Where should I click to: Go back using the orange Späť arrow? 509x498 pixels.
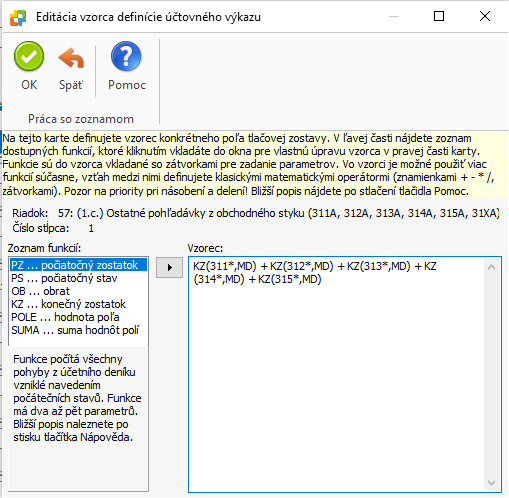[71, 58]
